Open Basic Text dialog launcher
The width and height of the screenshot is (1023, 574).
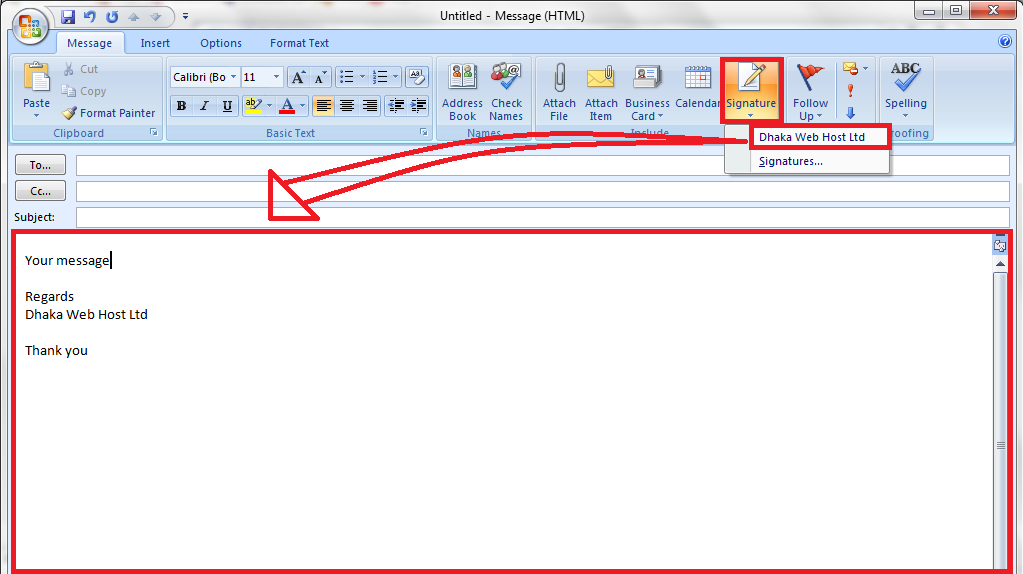click(x=423, y=132)
